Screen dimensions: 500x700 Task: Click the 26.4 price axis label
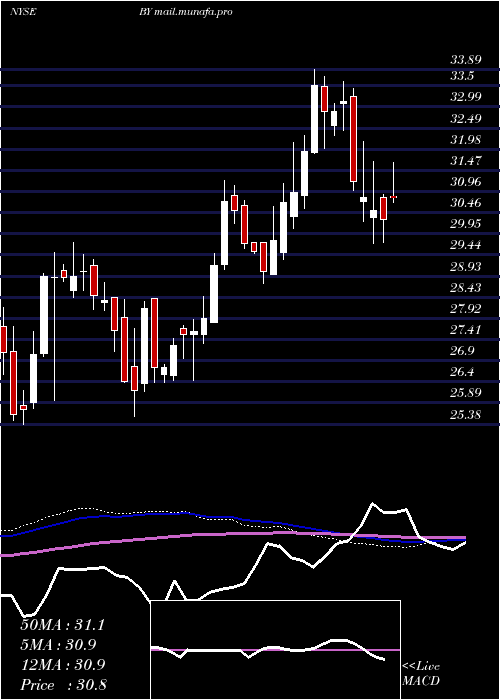click(x=462, y=372)
